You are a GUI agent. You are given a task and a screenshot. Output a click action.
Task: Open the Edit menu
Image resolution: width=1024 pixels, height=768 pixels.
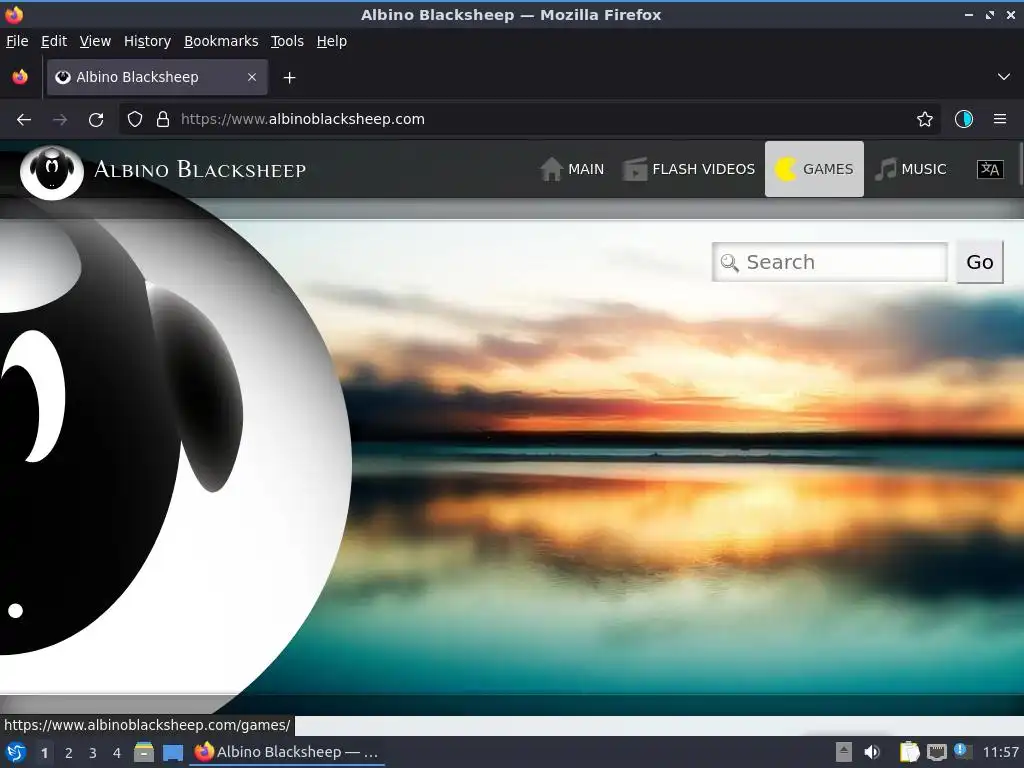pyautogui.click(x=54, y=41)
